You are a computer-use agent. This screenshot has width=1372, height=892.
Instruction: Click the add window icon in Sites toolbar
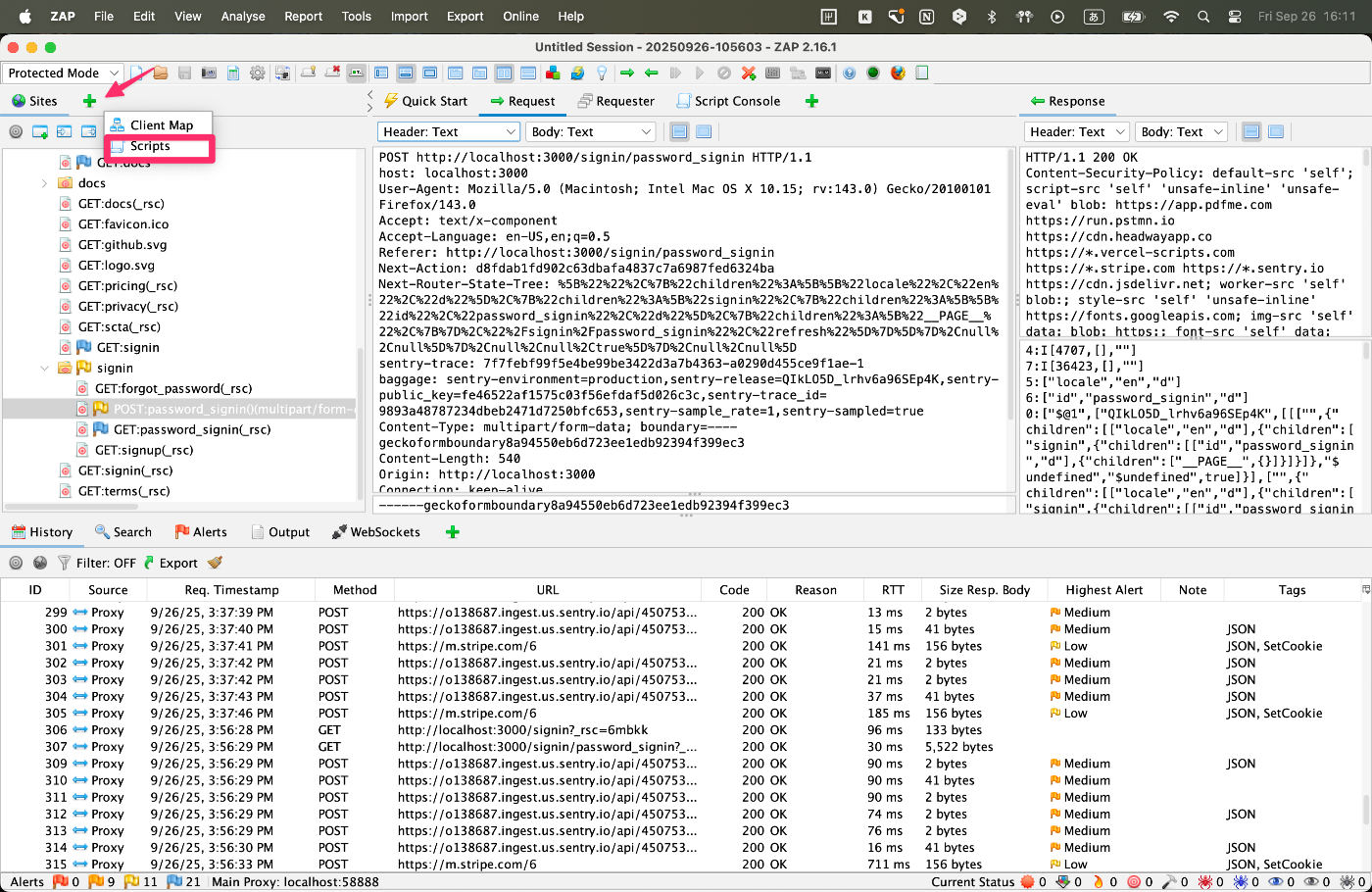[x=40, y=131]
